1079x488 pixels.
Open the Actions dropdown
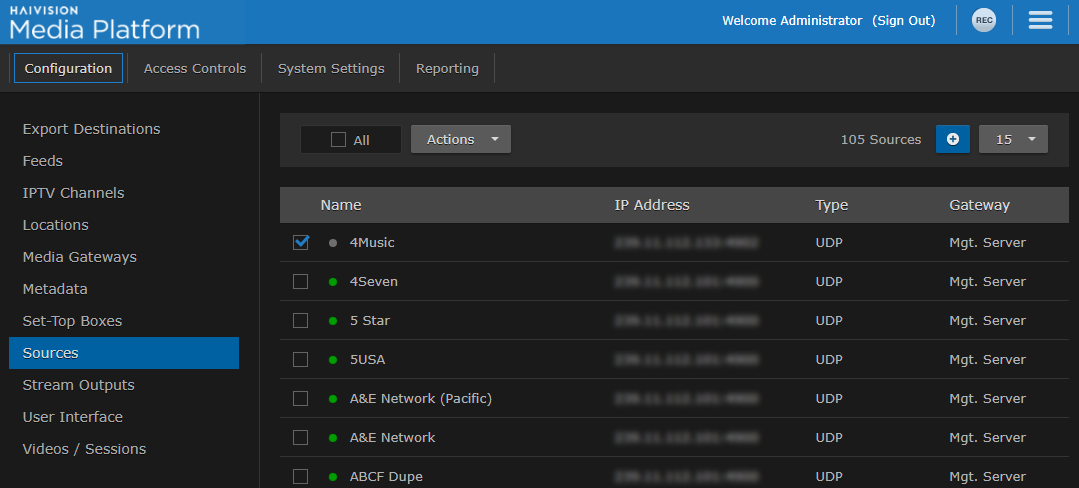(x=460, y=139)
